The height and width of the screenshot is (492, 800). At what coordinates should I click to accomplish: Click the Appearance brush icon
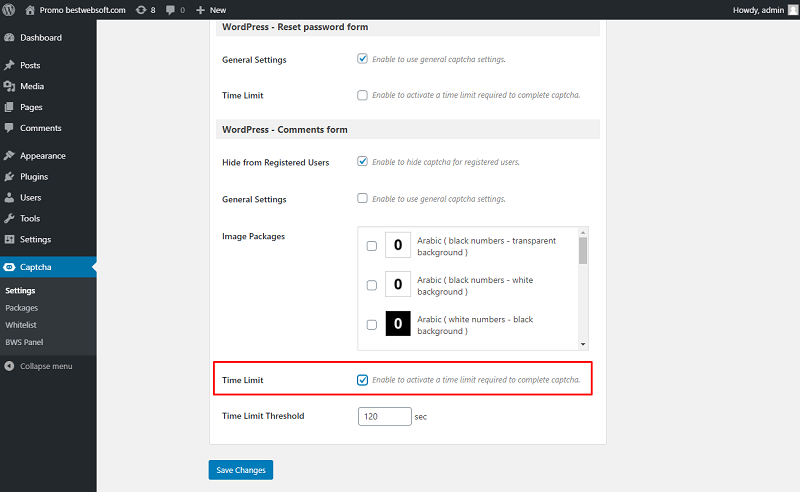[9, 155]
